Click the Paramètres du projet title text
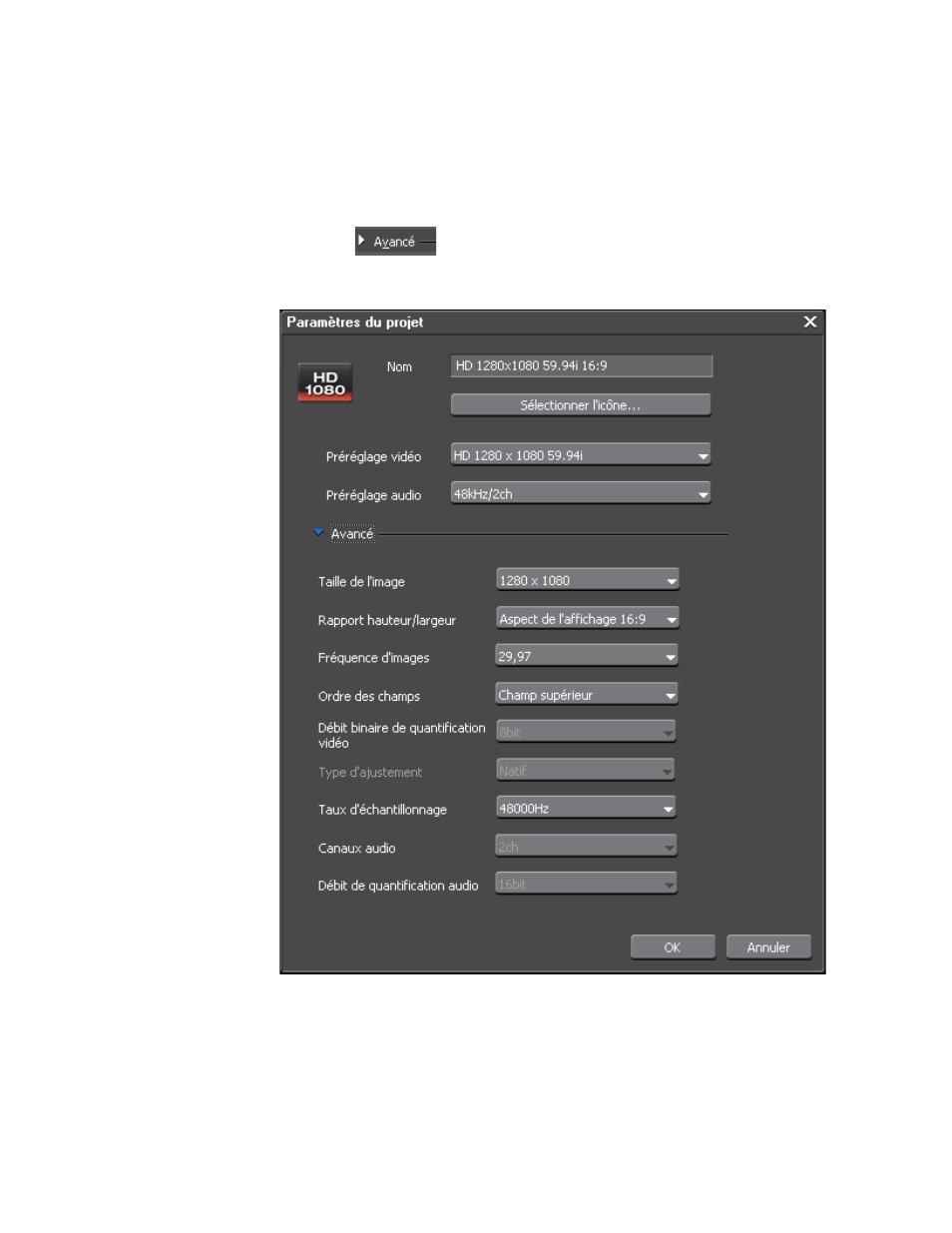 [354, 321]
